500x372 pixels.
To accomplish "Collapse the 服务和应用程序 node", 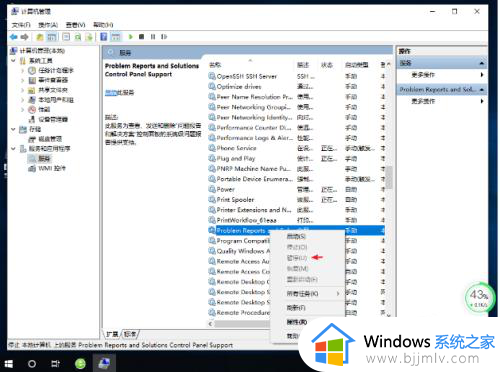I will pyautogui.click(x=13, y=149).
